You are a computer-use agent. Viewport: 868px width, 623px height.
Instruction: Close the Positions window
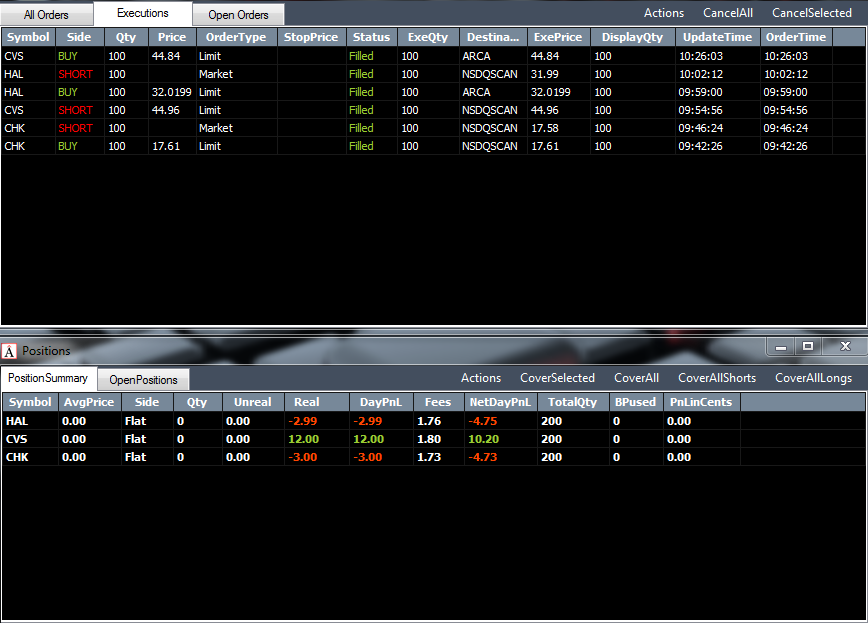[845, 347]
